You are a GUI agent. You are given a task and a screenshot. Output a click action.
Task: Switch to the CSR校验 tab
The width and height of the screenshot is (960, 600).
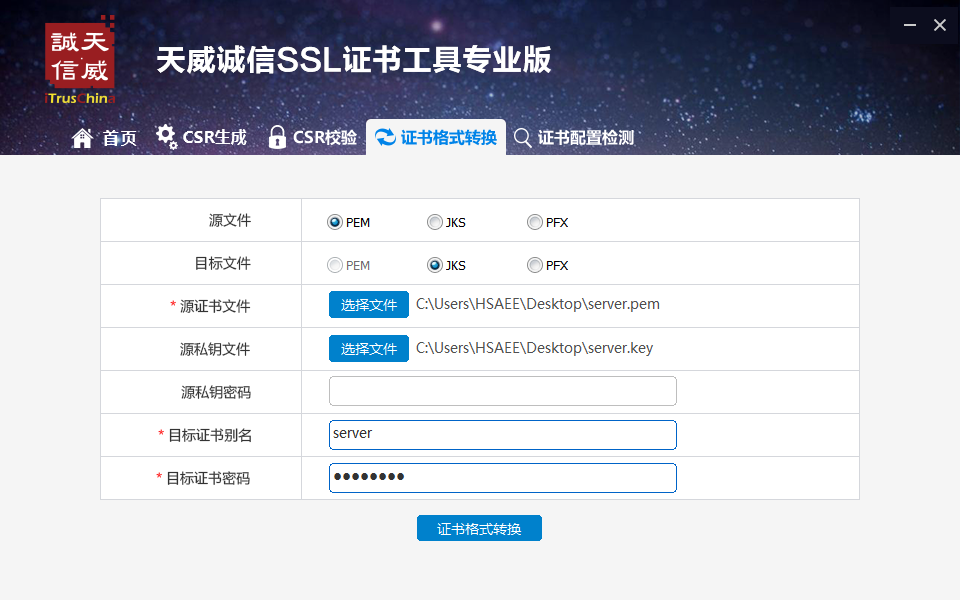[312, 137]
